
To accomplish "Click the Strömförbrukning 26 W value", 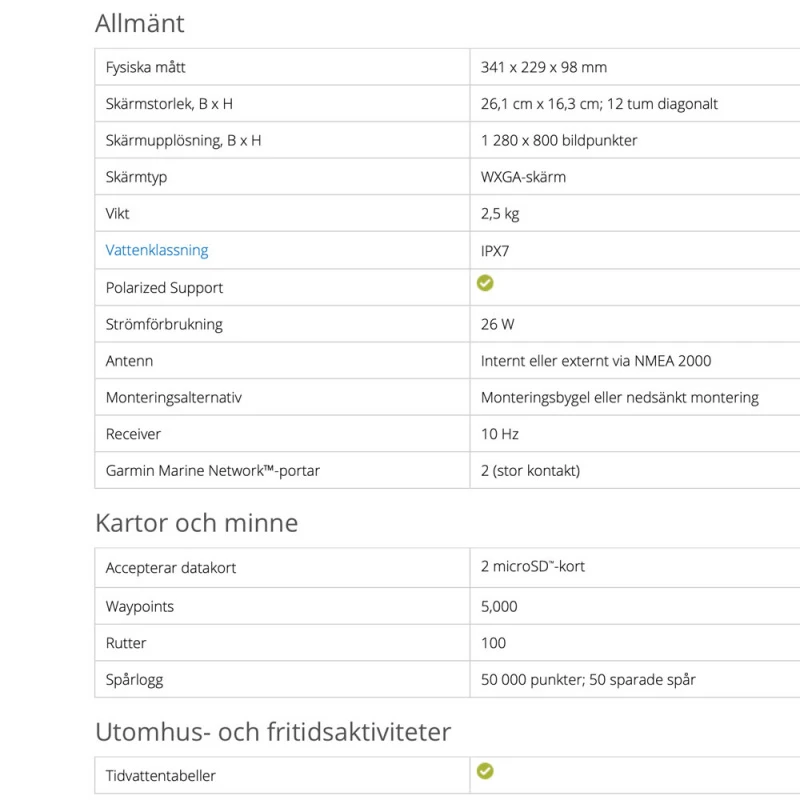I will click(498, 324).
